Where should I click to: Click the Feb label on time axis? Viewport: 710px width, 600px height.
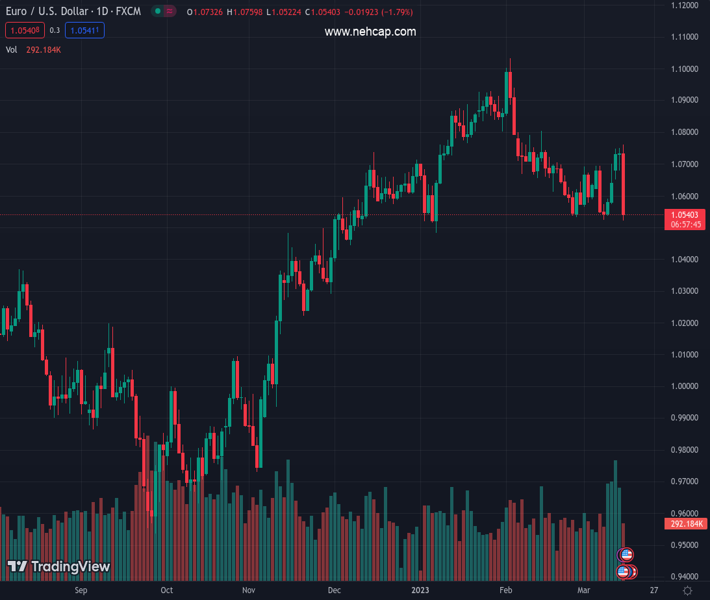506,591
